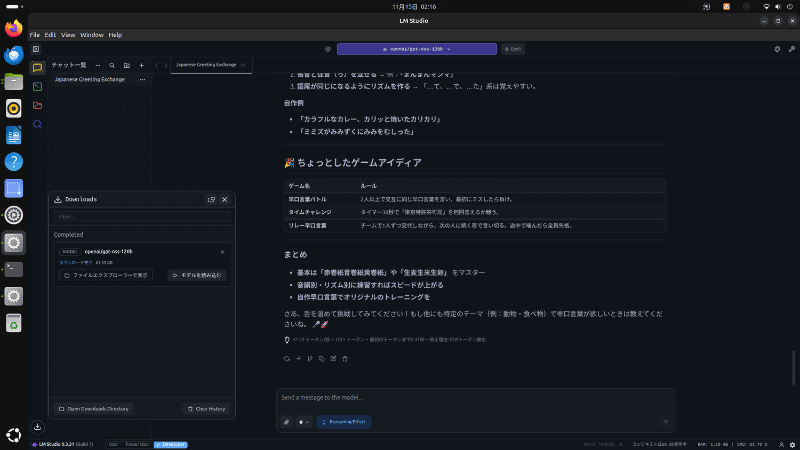Open options for Japanese Greeting Exchange chat

[x=142, y=80]
